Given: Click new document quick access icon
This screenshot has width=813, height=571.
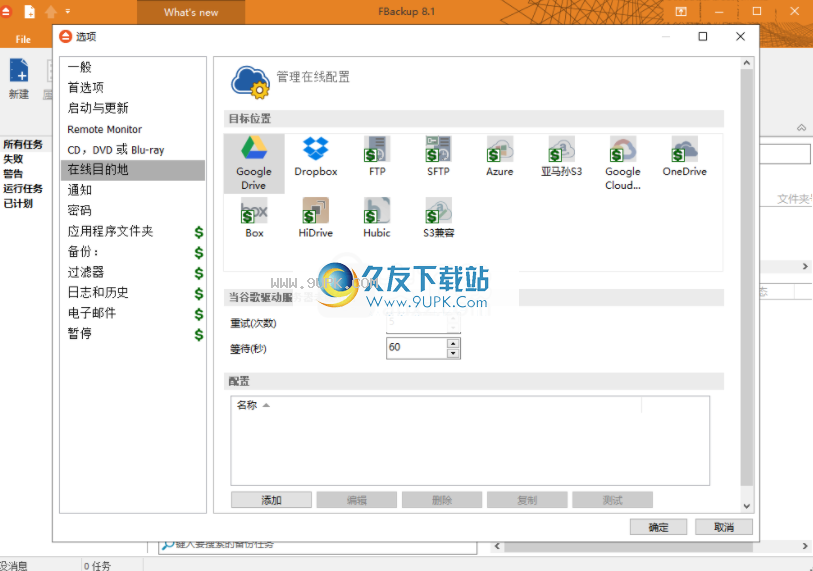Looking at the screenshot, I should 30,11.
